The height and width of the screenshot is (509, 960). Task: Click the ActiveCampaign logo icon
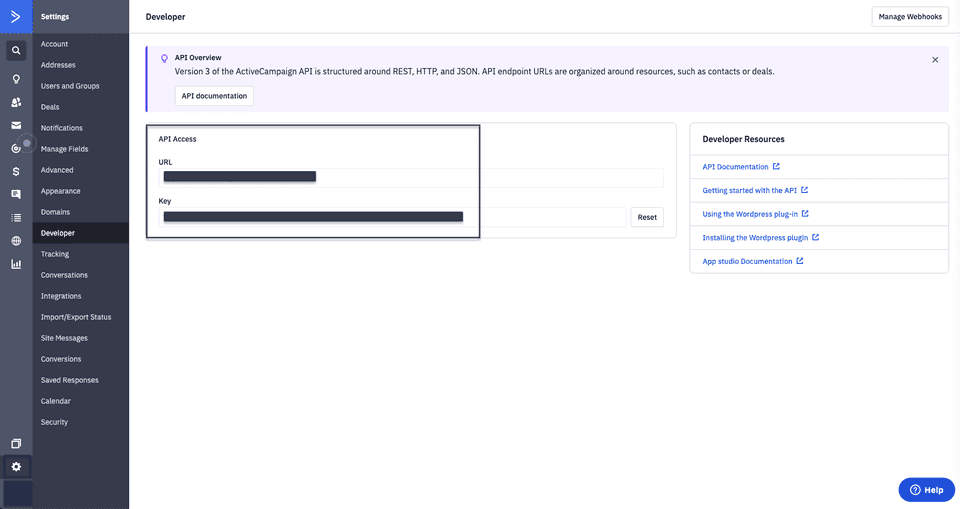(16, 17)
